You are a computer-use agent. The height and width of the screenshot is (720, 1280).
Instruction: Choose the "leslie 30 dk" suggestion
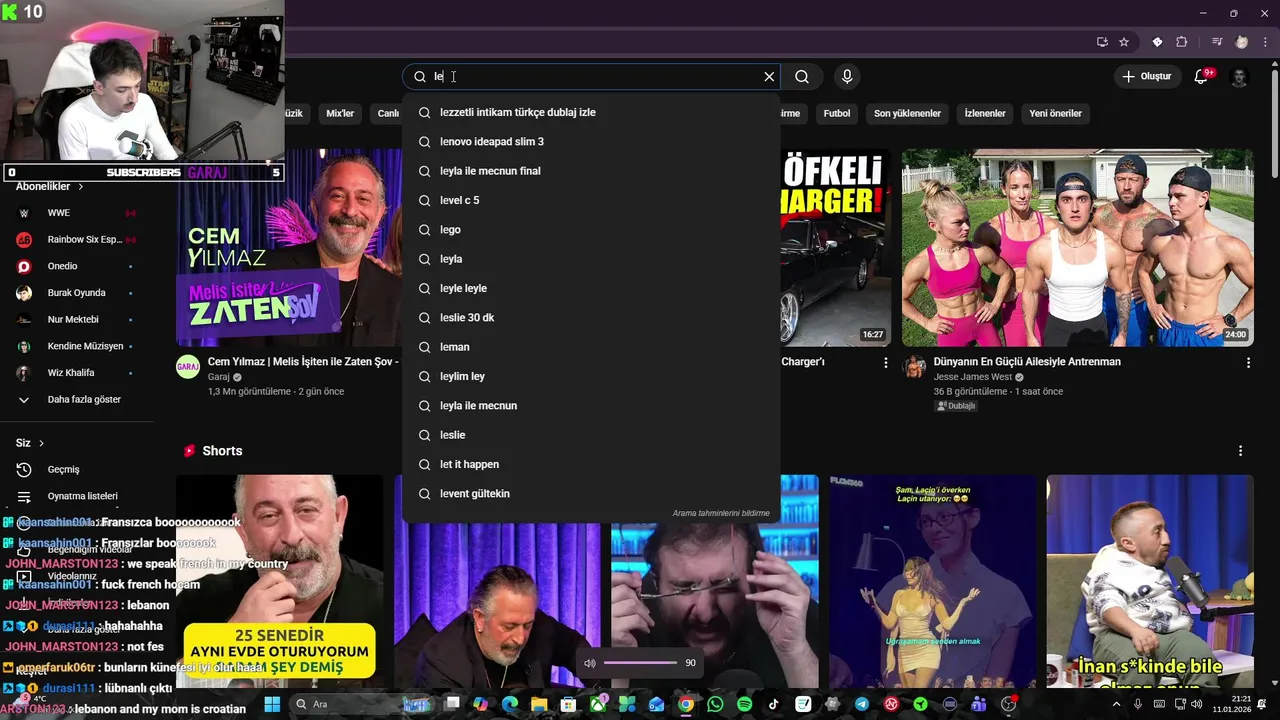coord(590,318)
